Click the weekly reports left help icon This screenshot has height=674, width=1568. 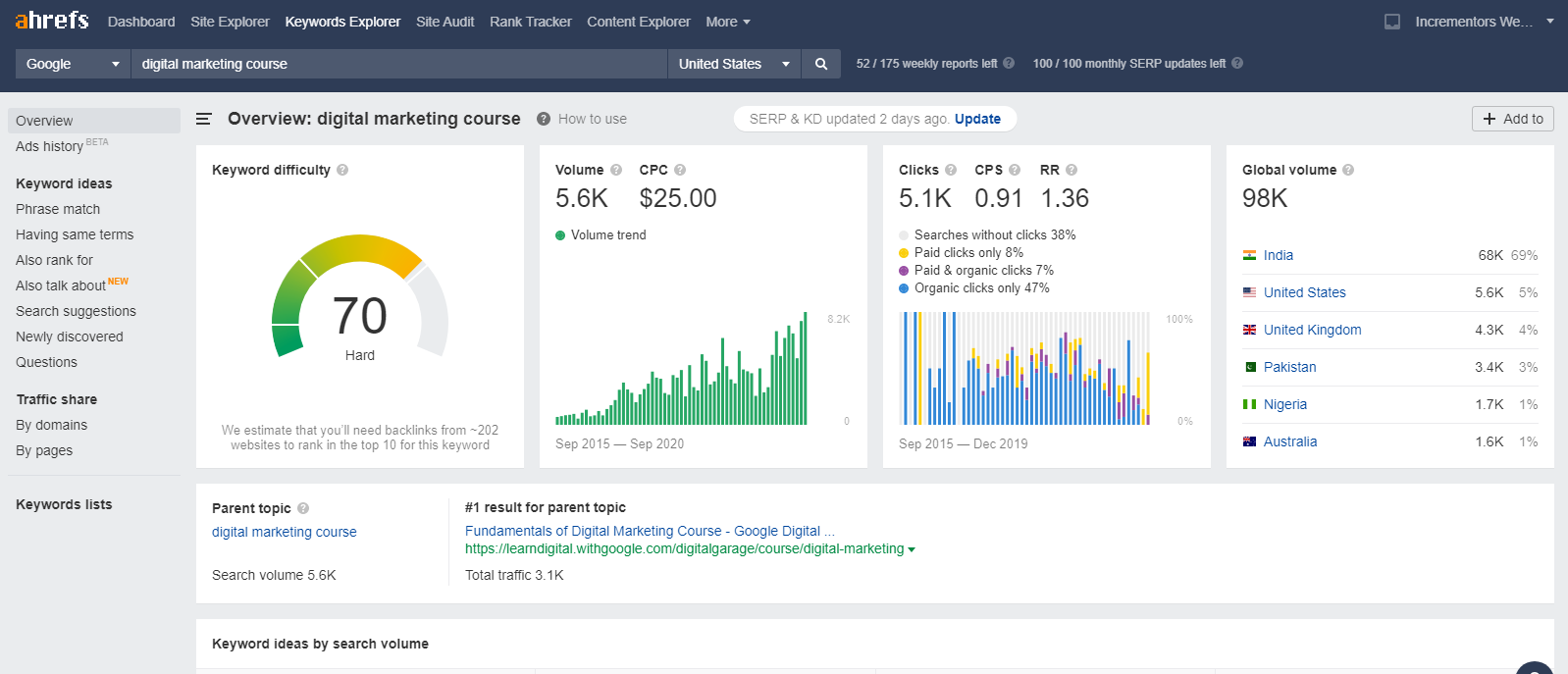1009,63
